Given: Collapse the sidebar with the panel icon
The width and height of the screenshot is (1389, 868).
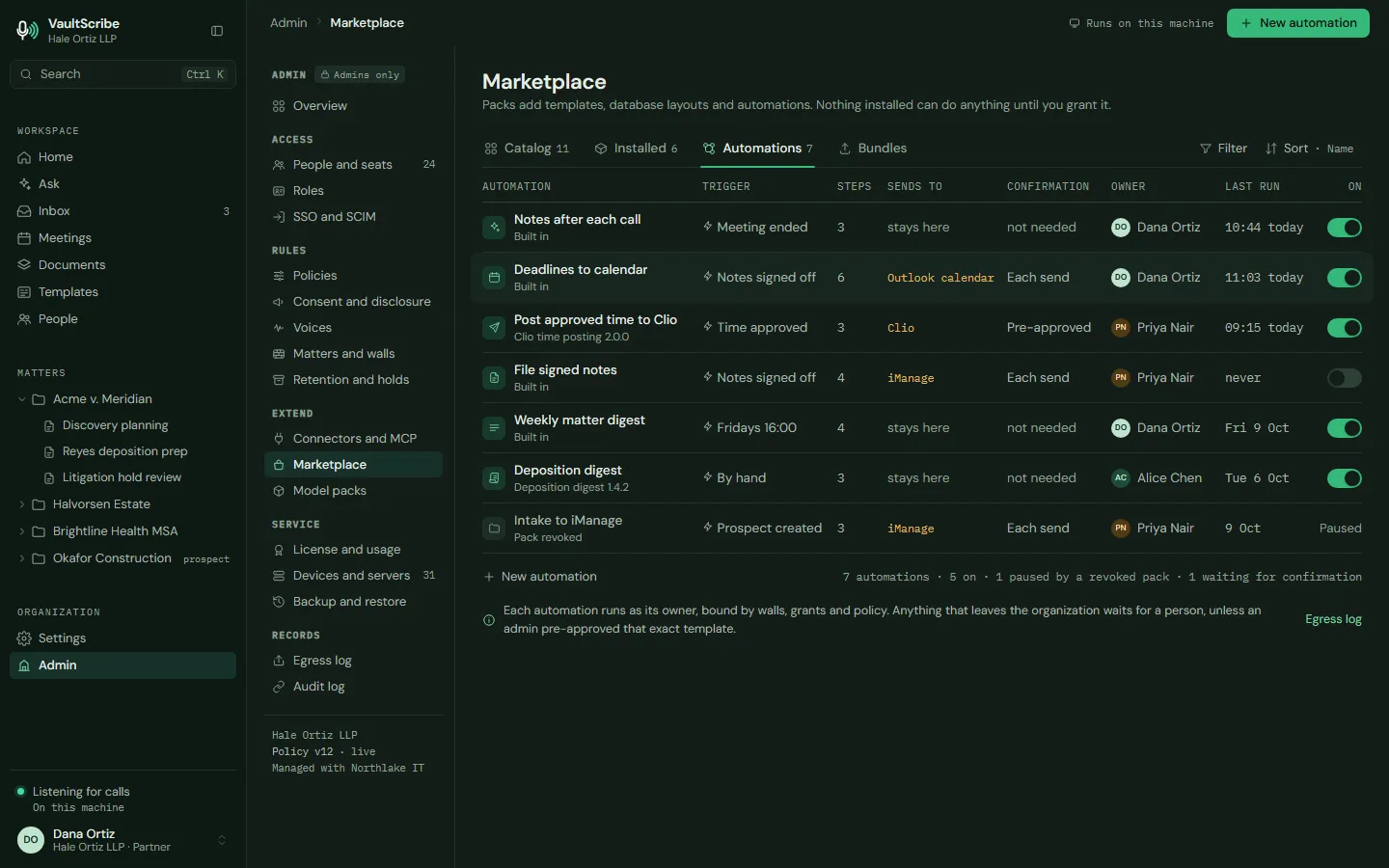Looking at the screenshot, I should 217,31.
